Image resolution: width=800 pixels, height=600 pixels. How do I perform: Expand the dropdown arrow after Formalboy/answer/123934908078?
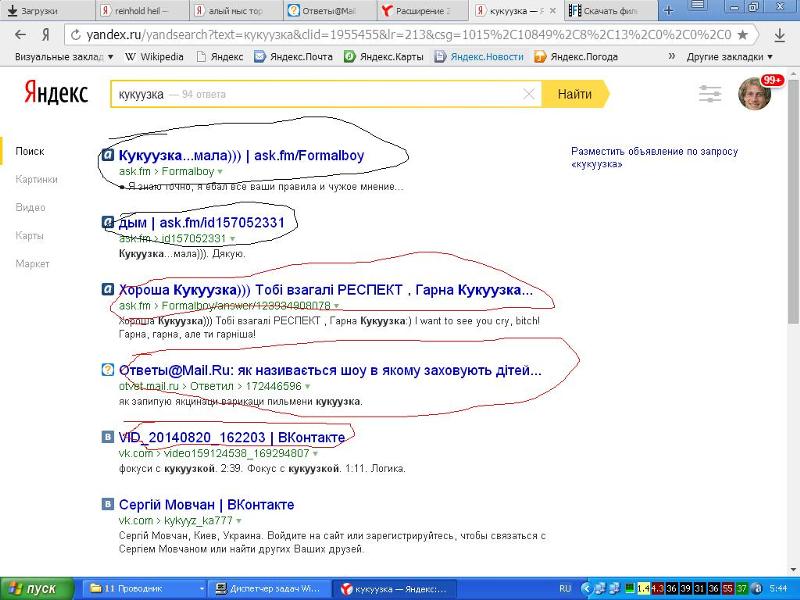[x=337, y=306]
